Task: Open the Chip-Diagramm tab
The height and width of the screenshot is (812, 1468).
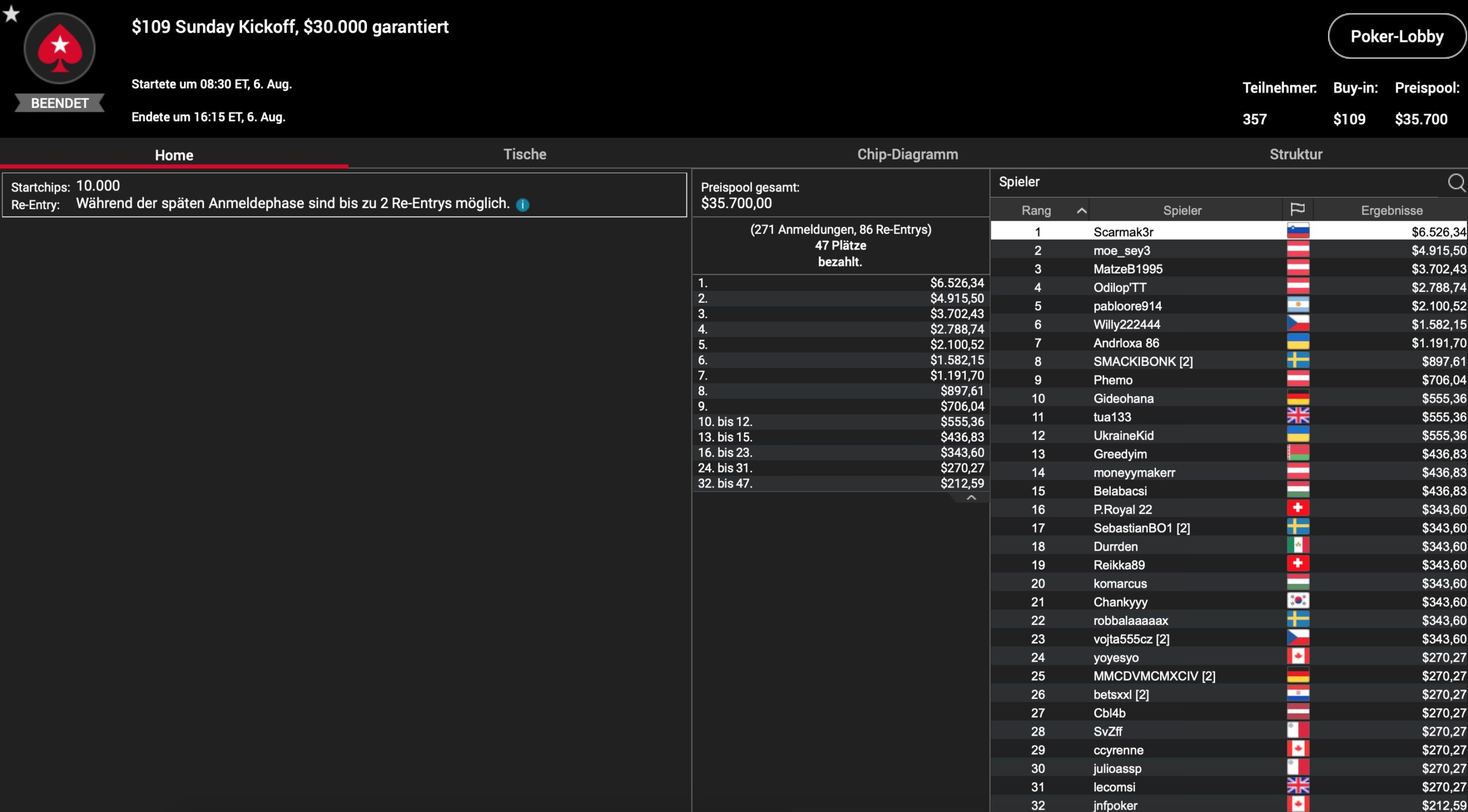Action: pos(907,154)
